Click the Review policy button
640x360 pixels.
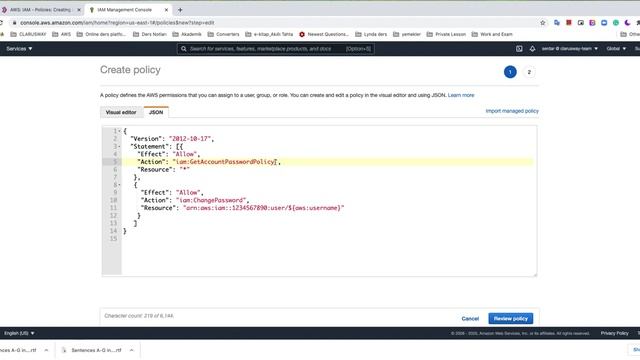(511, 318)
